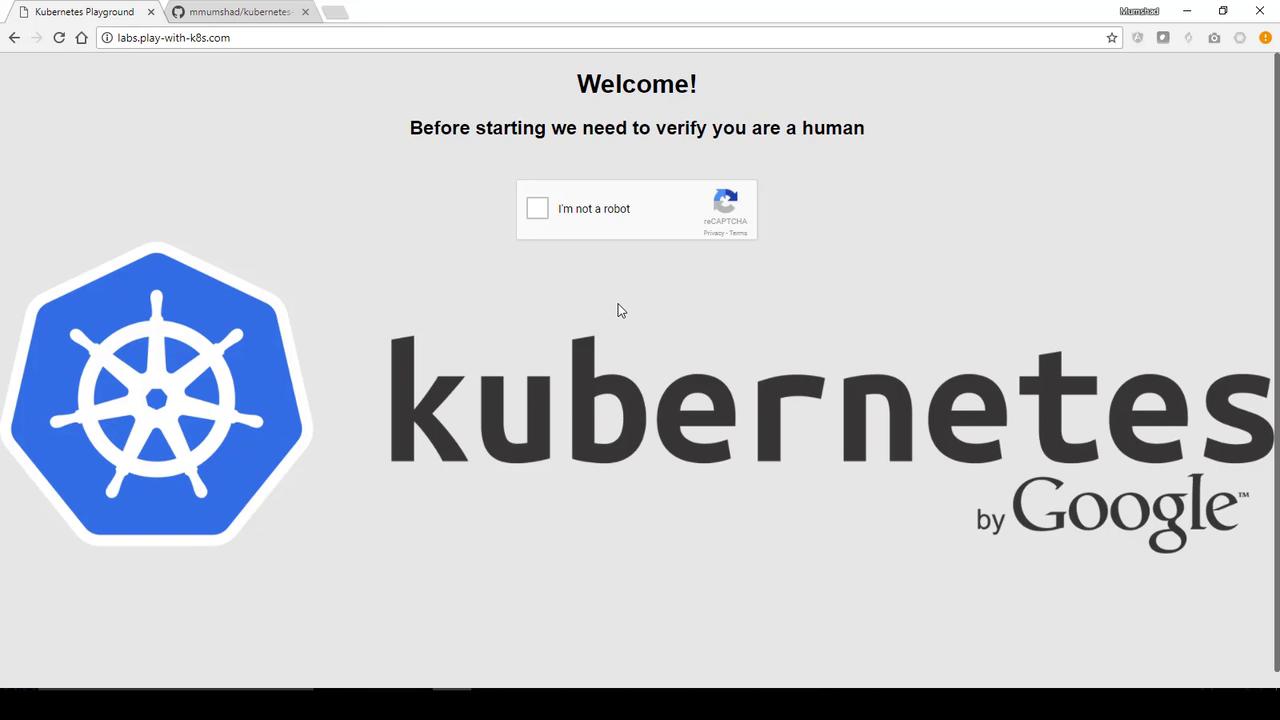Focus the address bar showing labs.play-with-k8s.com
This screenshot has width=1280, height=720.
click(x=610, y=38)
